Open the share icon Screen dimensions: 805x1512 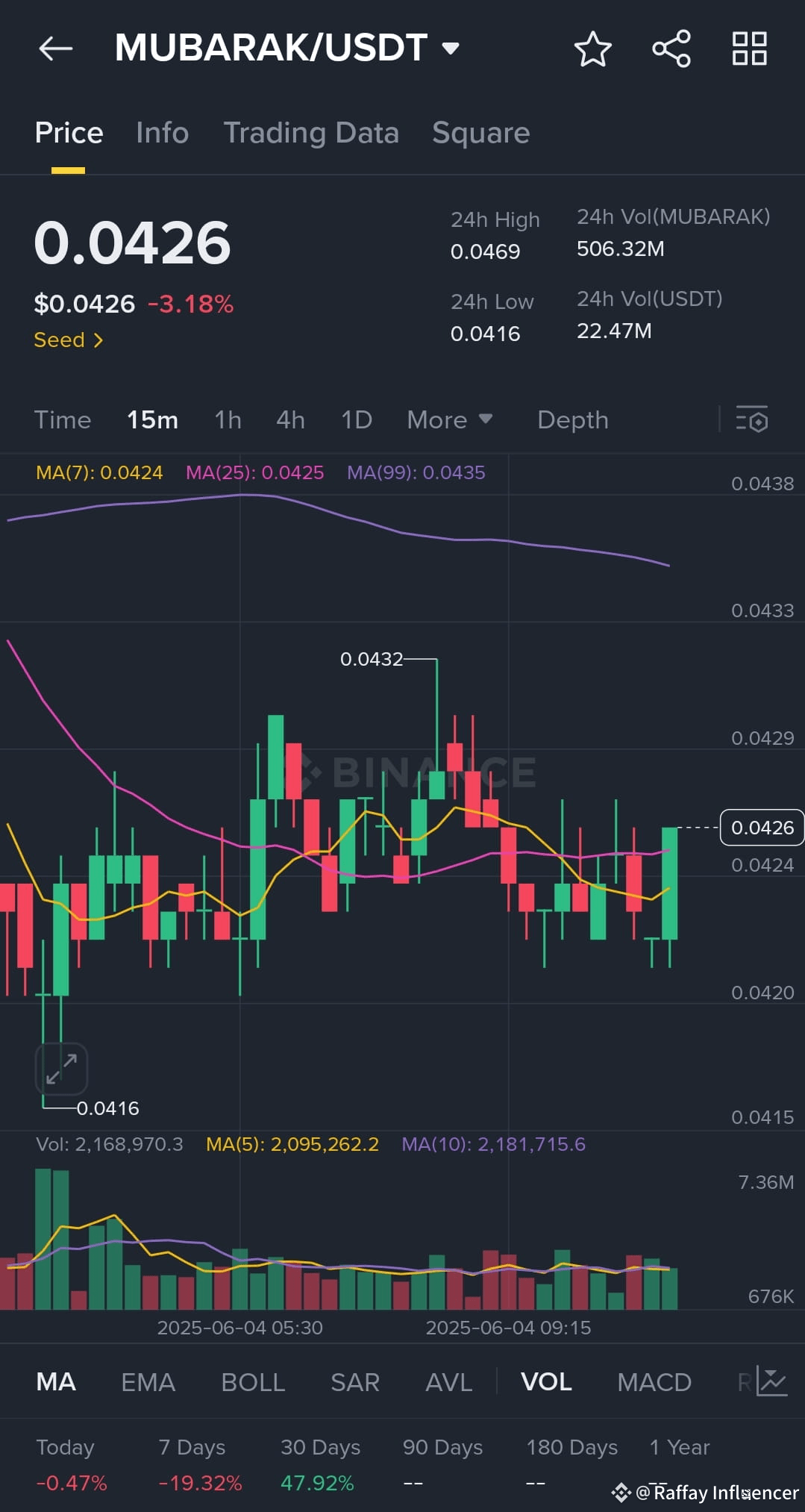click(x=671, y=49)
